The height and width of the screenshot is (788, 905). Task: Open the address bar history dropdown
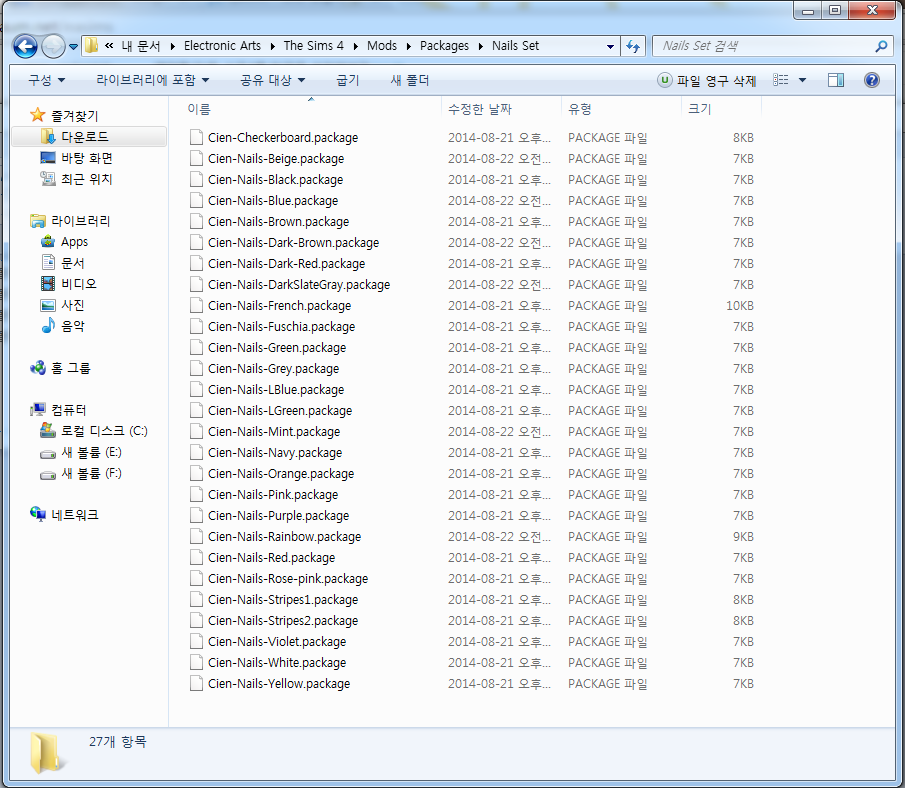tap(610, 46)
